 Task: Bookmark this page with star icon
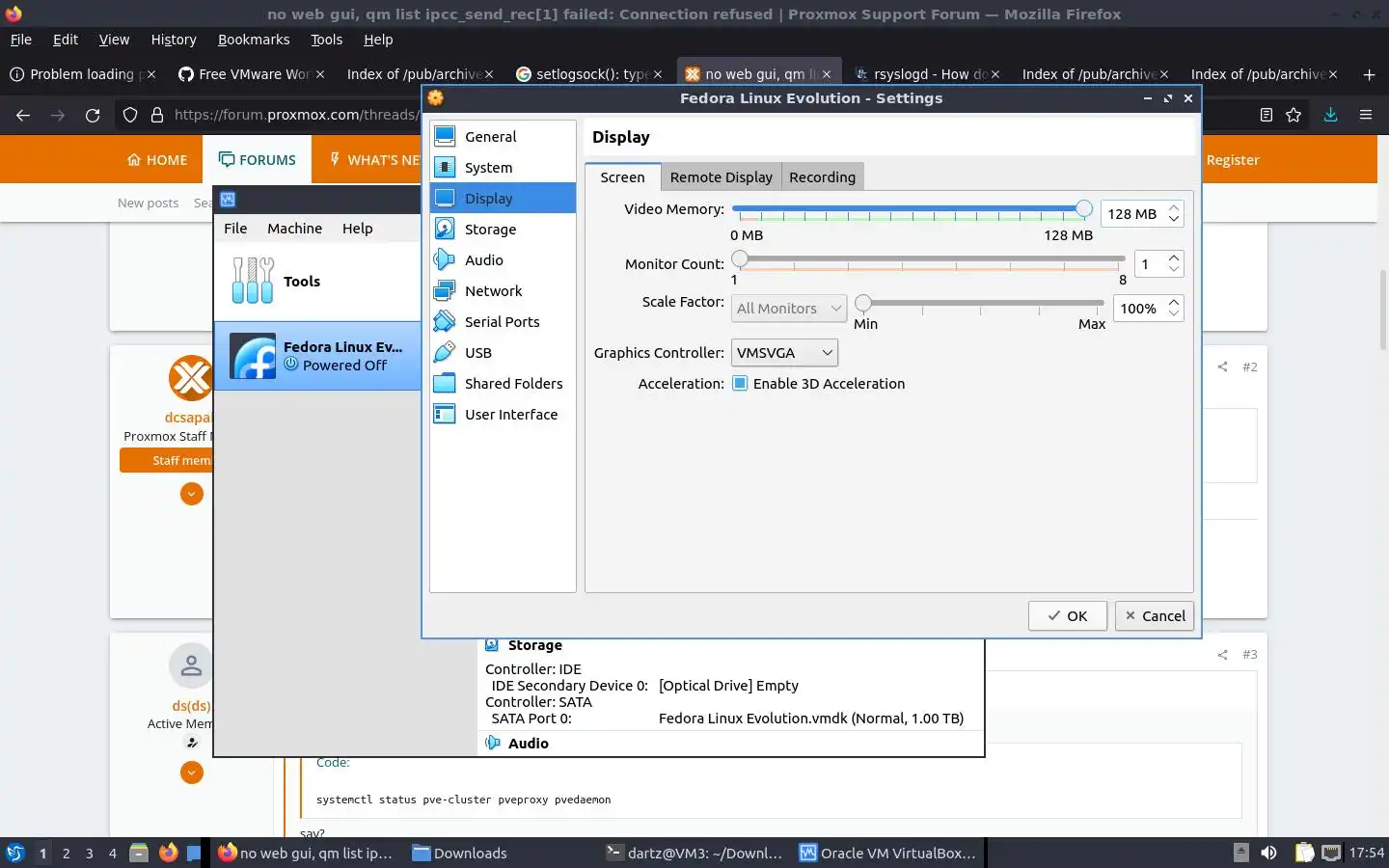click(x=1294, y=115)
